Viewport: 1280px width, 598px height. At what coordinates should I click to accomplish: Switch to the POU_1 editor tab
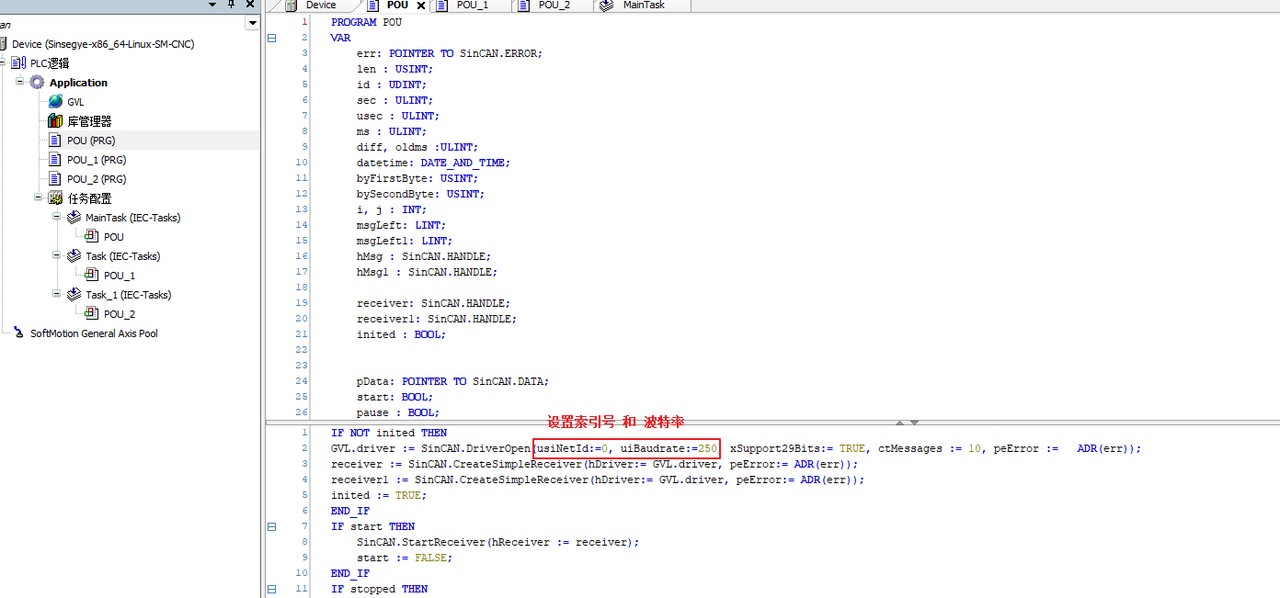471,6
